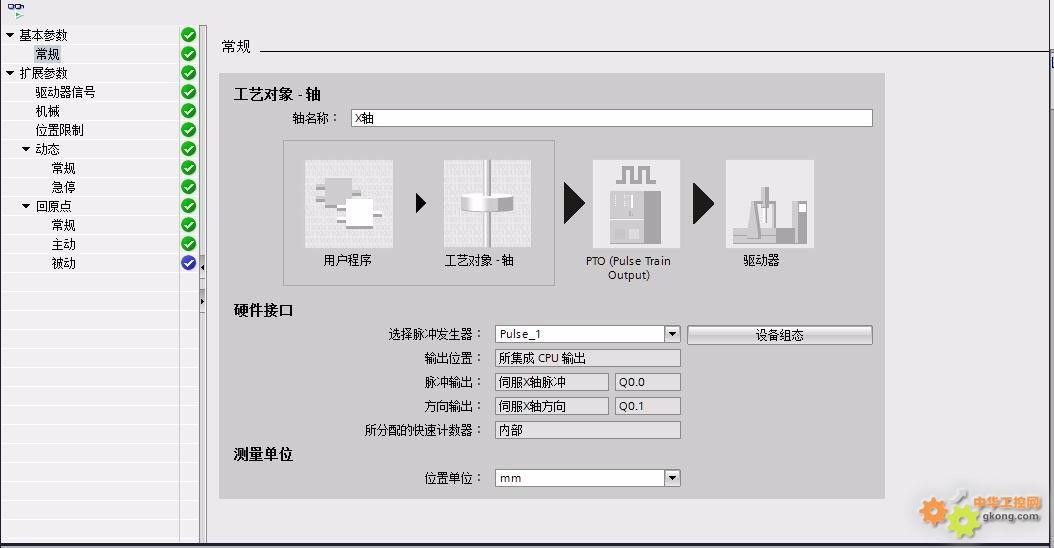Click the 输出位置 field 所集成 CPU 输出
The image size is (1054, 548).
[587, 358]
